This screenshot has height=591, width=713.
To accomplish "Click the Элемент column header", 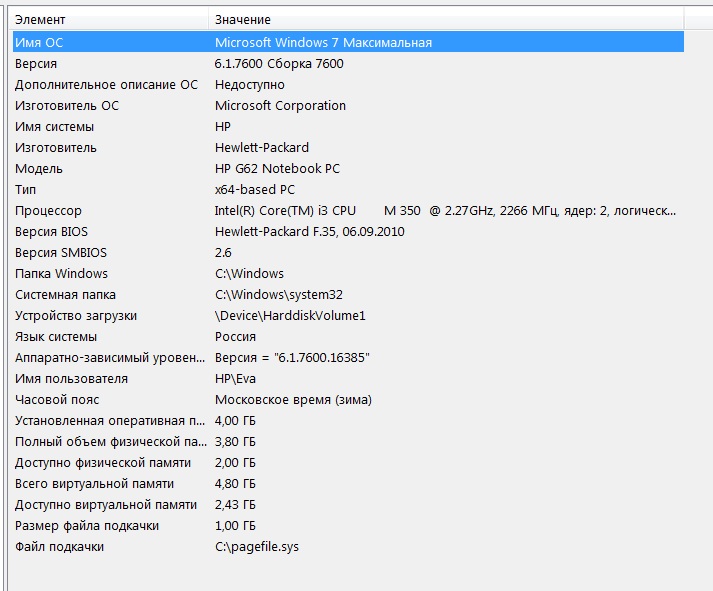I will (110, 20).
